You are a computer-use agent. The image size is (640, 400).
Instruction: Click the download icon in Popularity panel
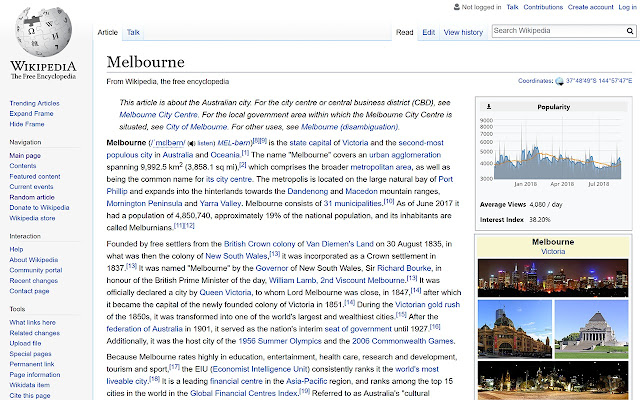tap(489, 107)
